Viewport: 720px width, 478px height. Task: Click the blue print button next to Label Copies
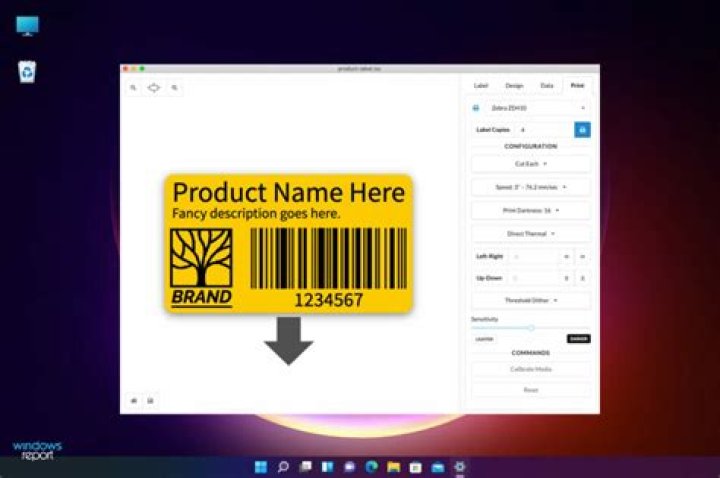[x=582, y=130]
